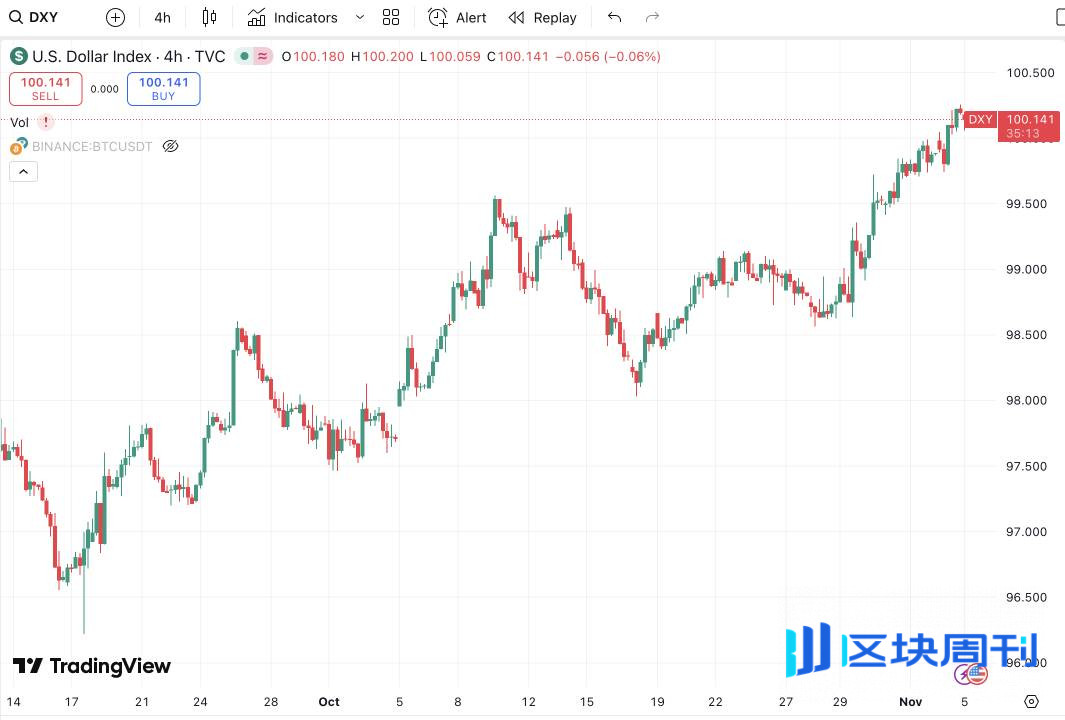Image resolution: width=1065 pixels, height=720 pixels.
Task: Undo the last chart action
Action: coord(614,17)
